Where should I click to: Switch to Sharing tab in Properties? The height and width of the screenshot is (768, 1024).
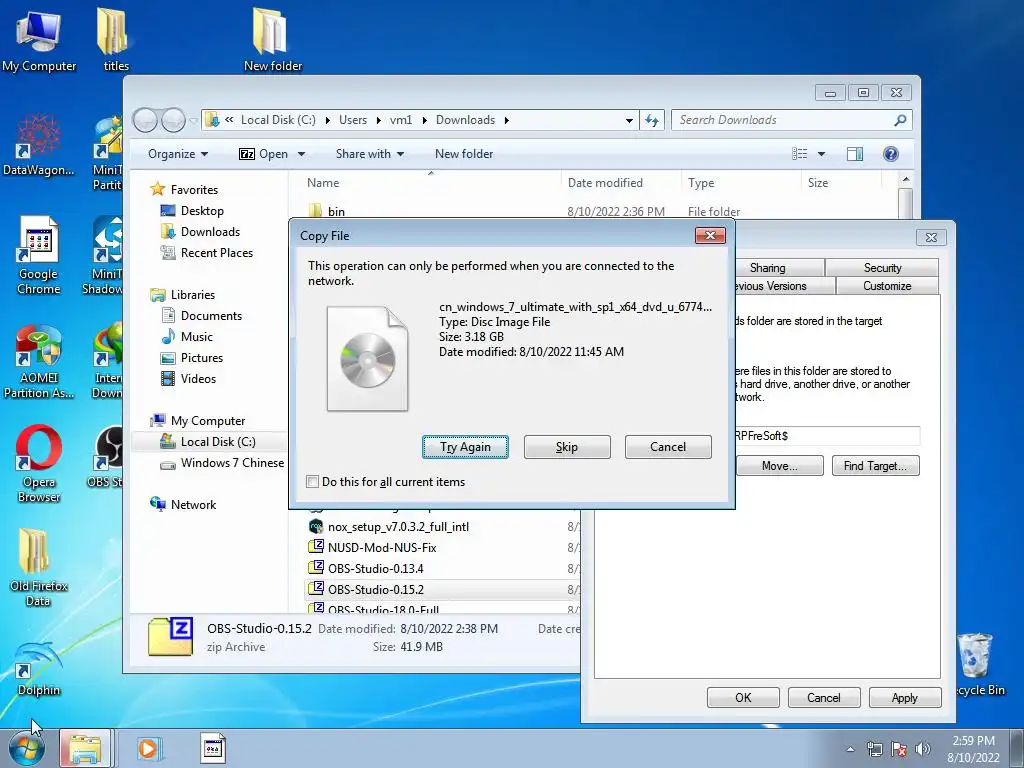click(767, 268)
